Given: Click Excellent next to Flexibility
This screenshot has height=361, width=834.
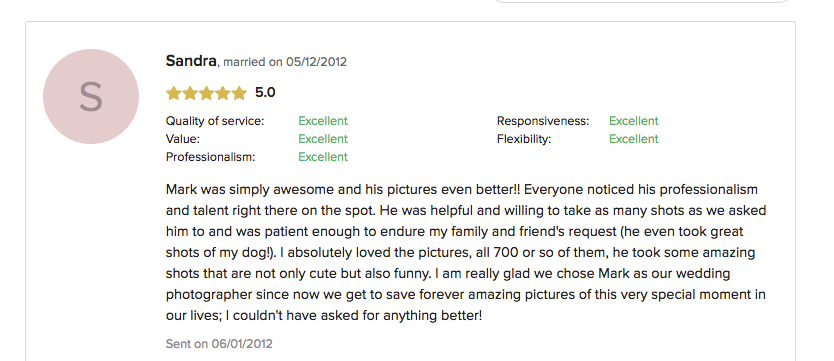Looking at the screenshot, I should tap(634, 139).
